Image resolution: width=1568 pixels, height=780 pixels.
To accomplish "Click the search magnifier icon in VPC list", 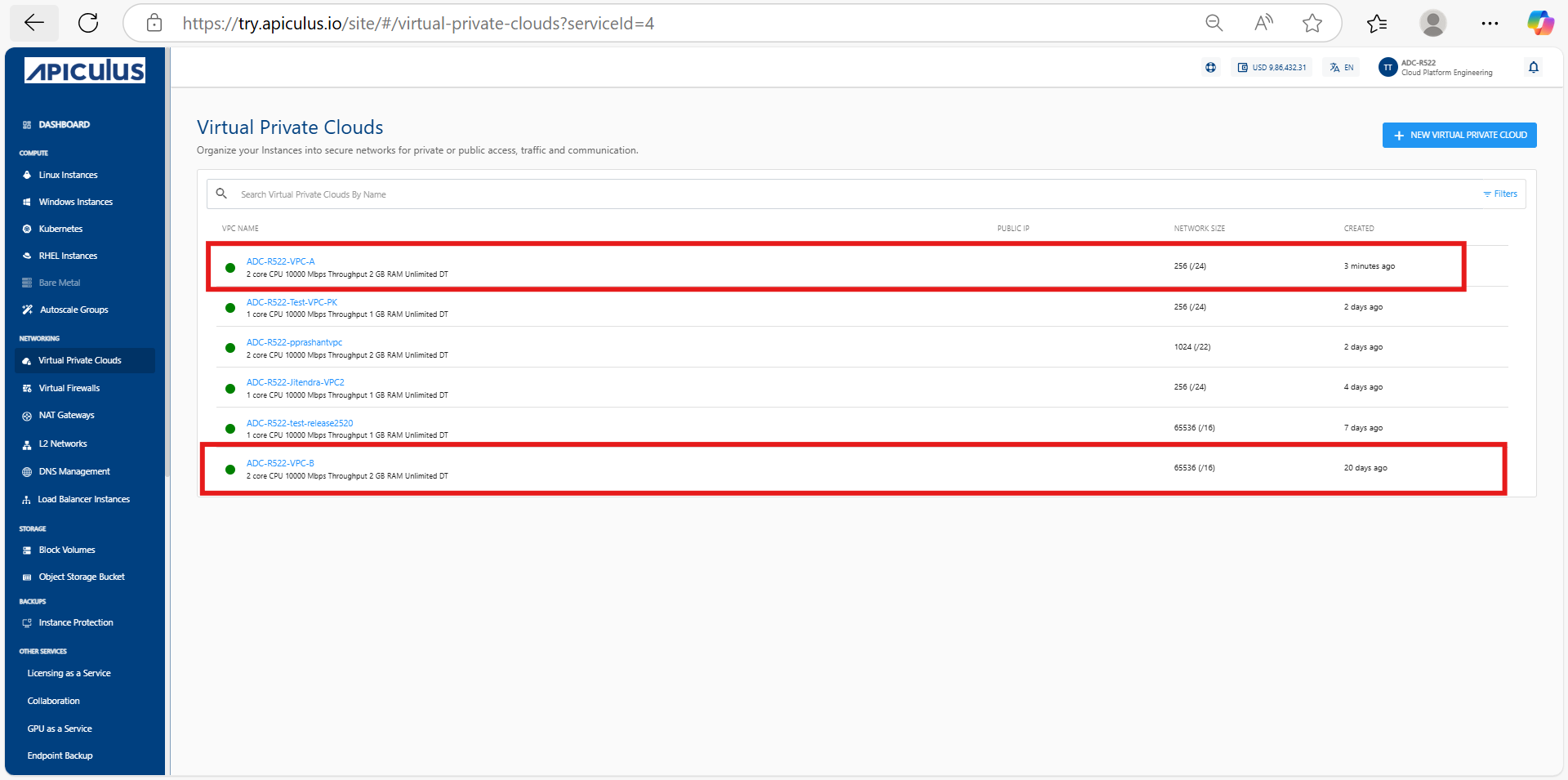I will (x=221, y=194).
